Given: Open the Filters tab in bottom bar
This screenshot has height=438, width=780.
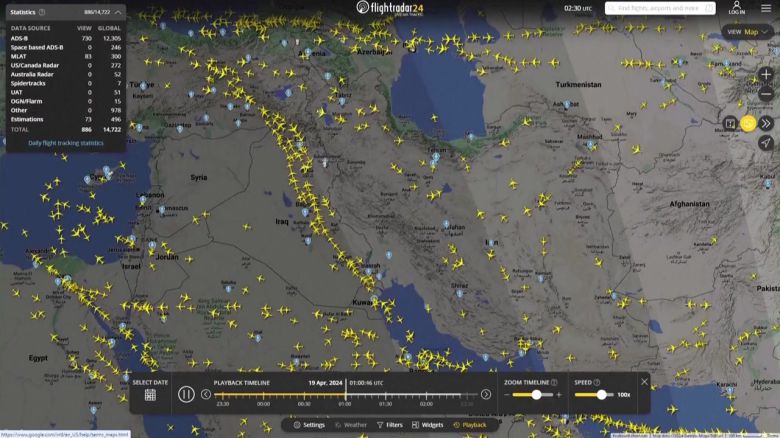Looking at the screenshot, I should tap(389, 425).
